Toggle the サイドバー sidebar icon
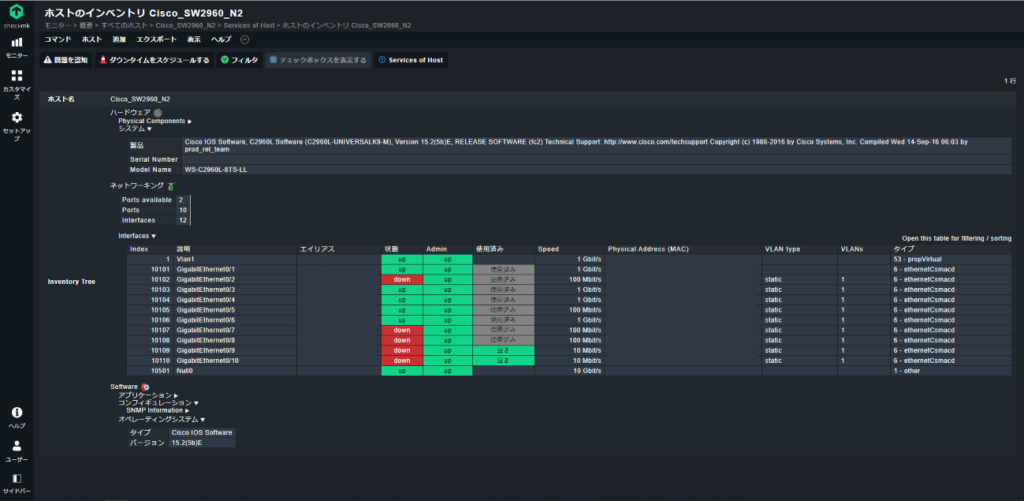1024x501 pixels. (x=17, y=483)
